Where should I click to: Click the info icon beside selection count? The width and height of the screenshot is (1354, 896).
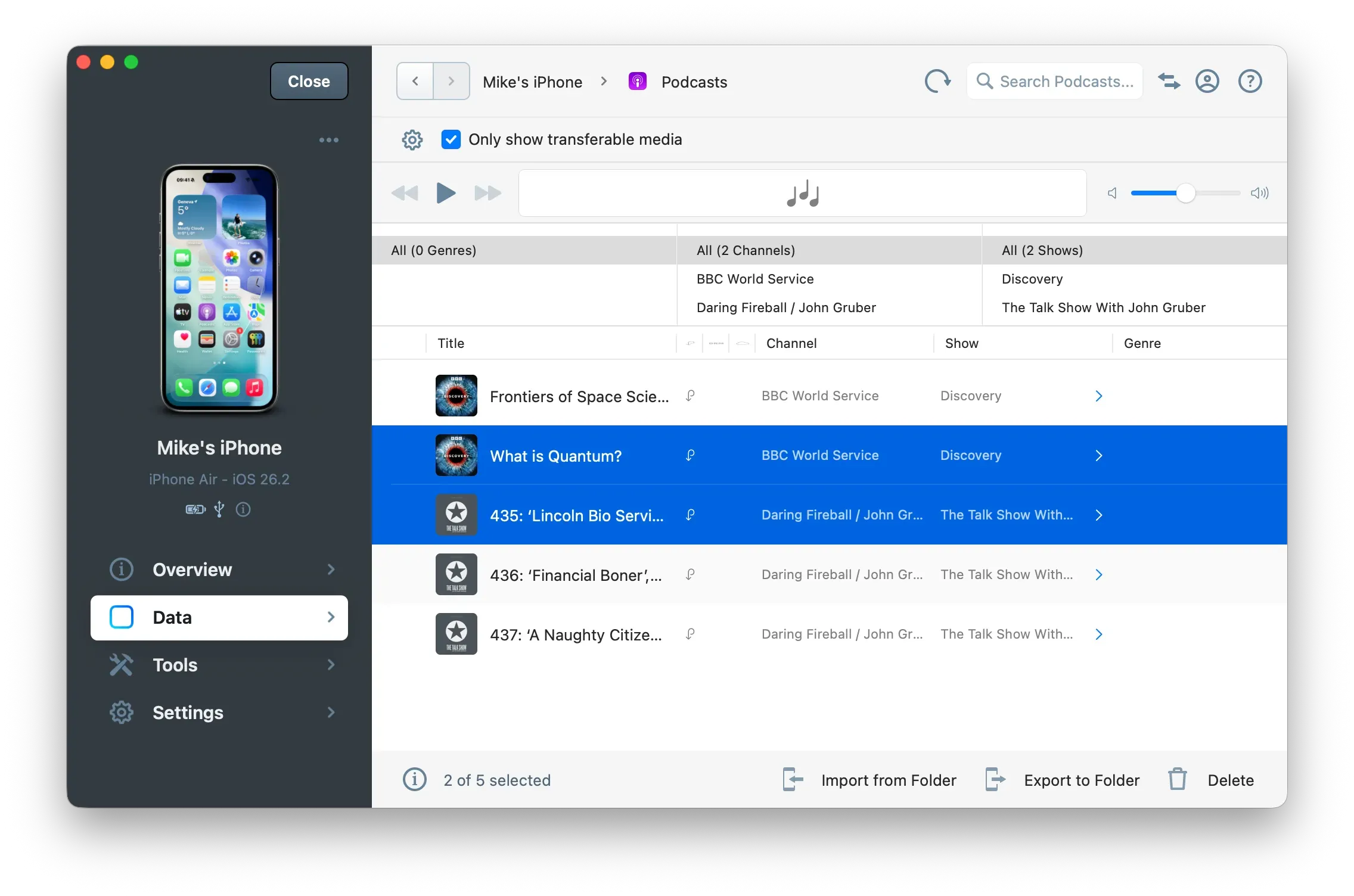pyautogui.click(x=415, y=779)
